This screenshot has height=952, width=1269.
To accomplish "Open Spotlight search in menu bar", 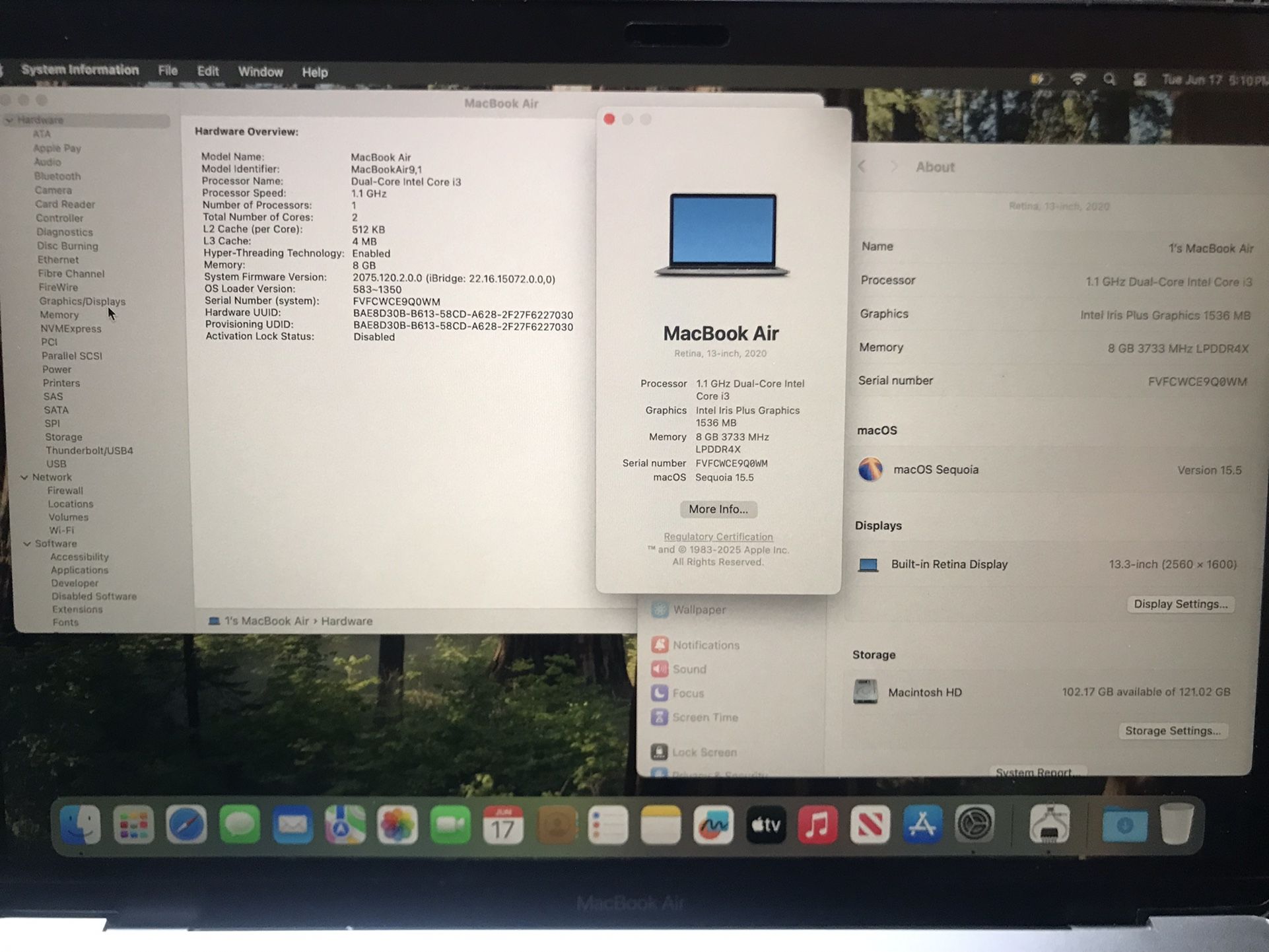I will (x=1109, y=79).
